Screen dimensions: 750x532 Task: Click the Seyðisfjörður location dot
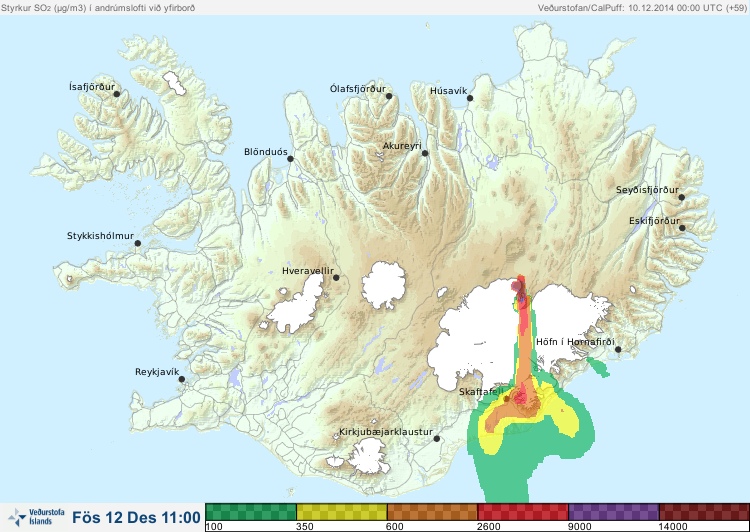click(x=682, y=197)
